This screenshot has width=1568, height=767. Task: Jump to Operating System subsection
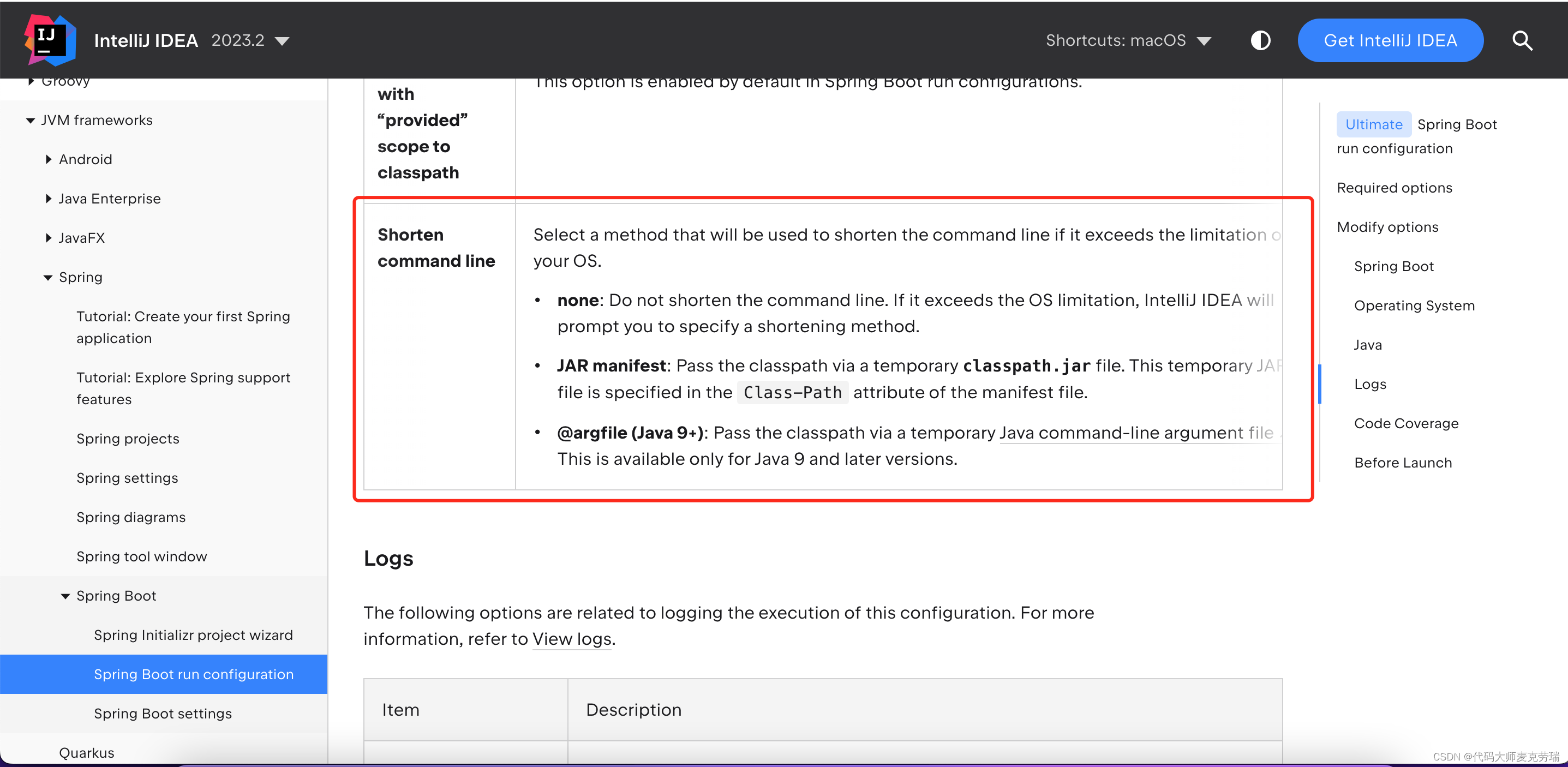pyautogui.click(x=1414, y=305)
